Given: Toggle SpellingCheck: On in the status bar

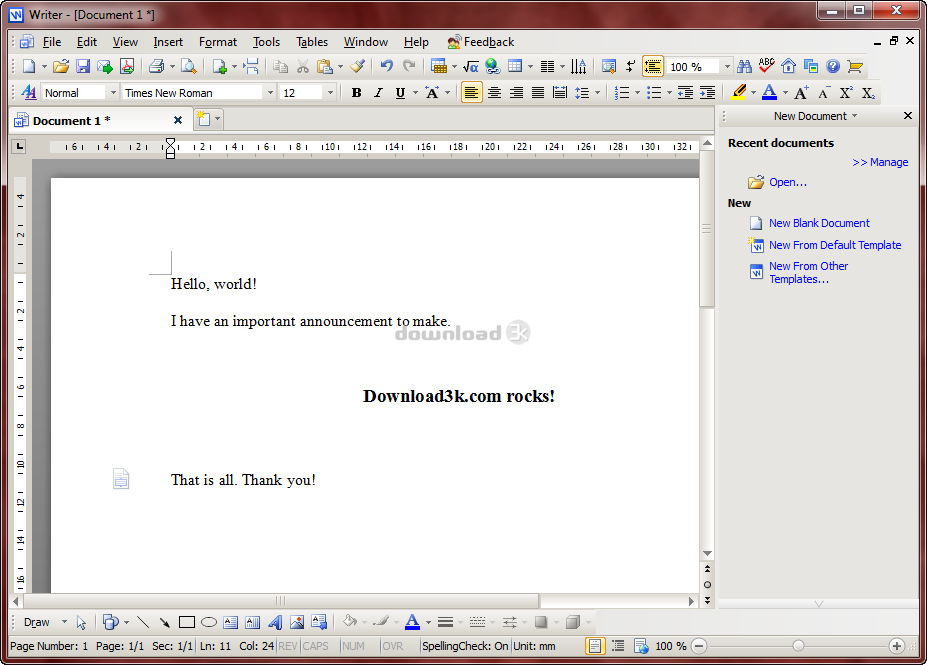Looking at the screenshot, I should click(x=465, y=646).
